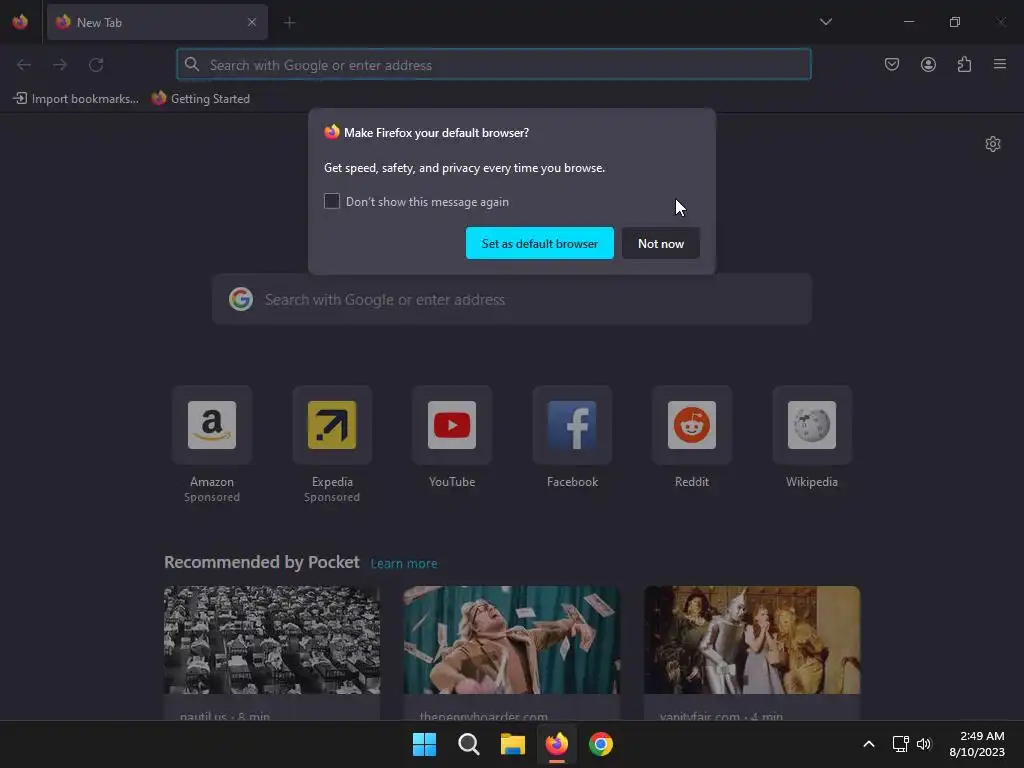Image resolution: width=1024 pixels, height=768 pixels.
Task: Select the New Tab tab
Action: (157, 22)
